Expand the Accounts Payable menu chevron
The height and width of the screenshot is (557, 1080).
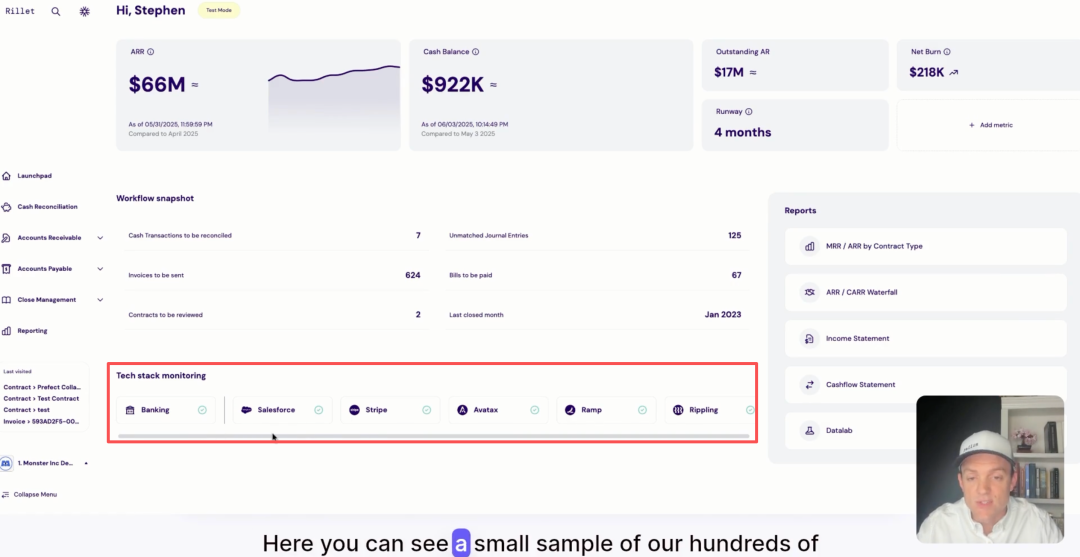[100, 269]
